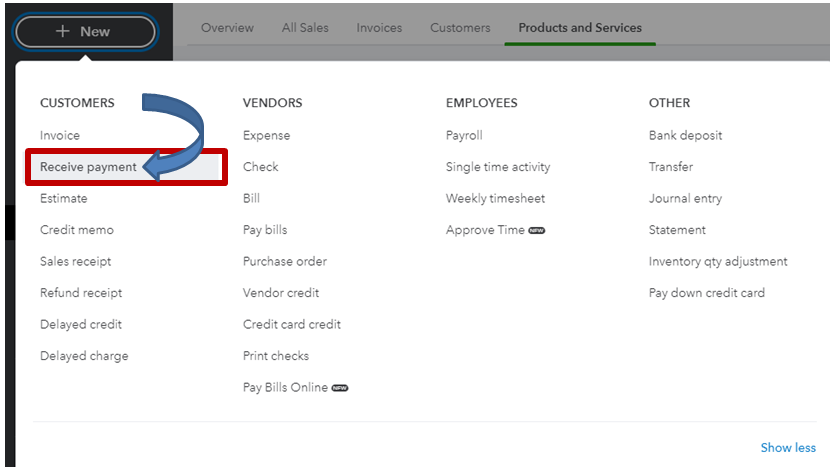The image size is (834, 467).
Task: Select Credit memo option
Action: click(x=77, y=230)
